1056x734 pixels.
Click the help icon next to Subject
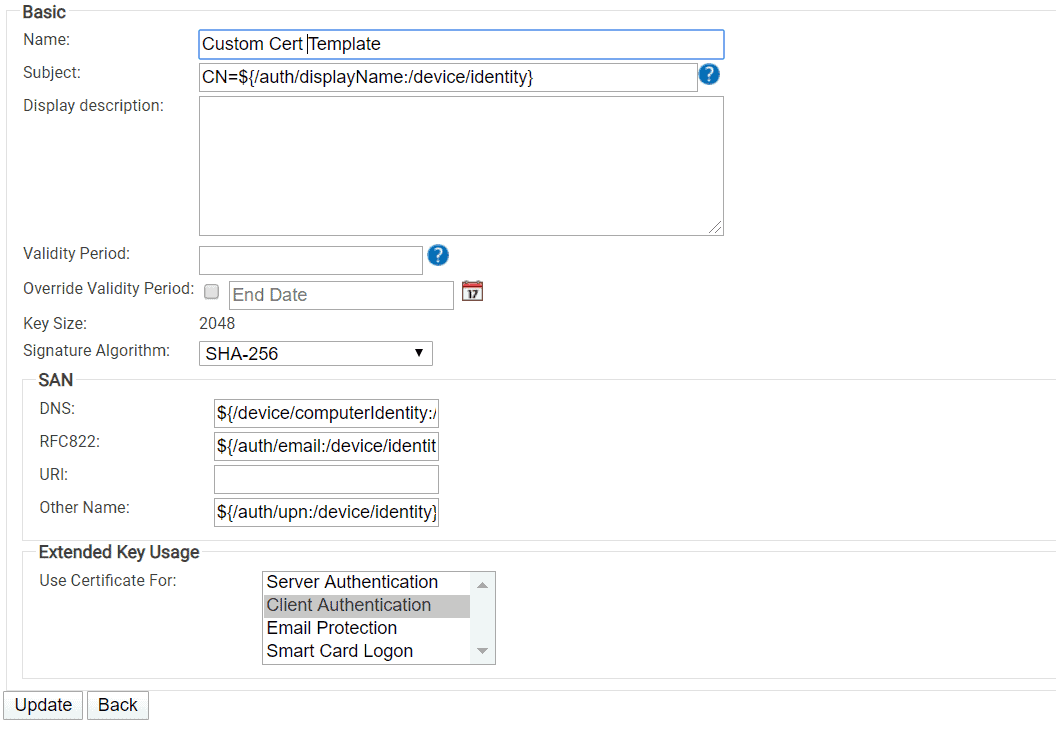(x=709, y=74)
